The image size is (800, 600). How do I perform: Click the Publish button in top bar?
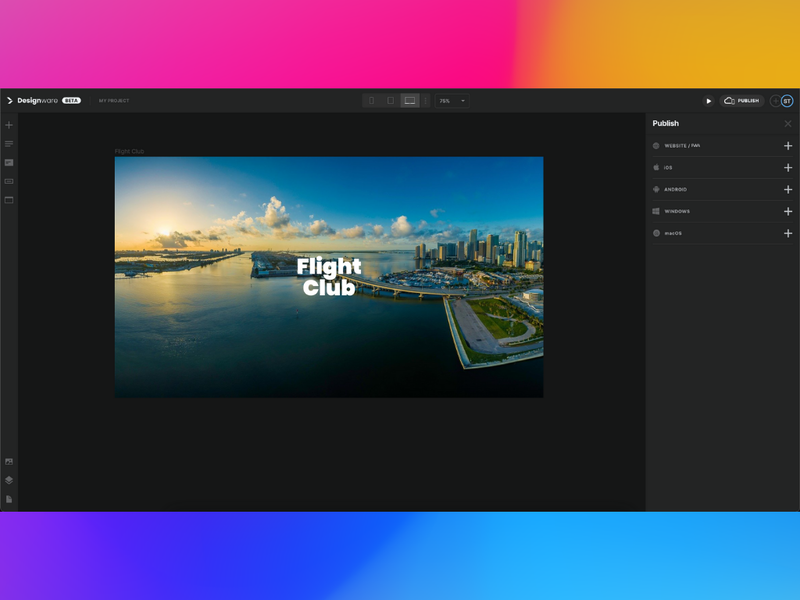pyautogui.click(x=742, y=101)
